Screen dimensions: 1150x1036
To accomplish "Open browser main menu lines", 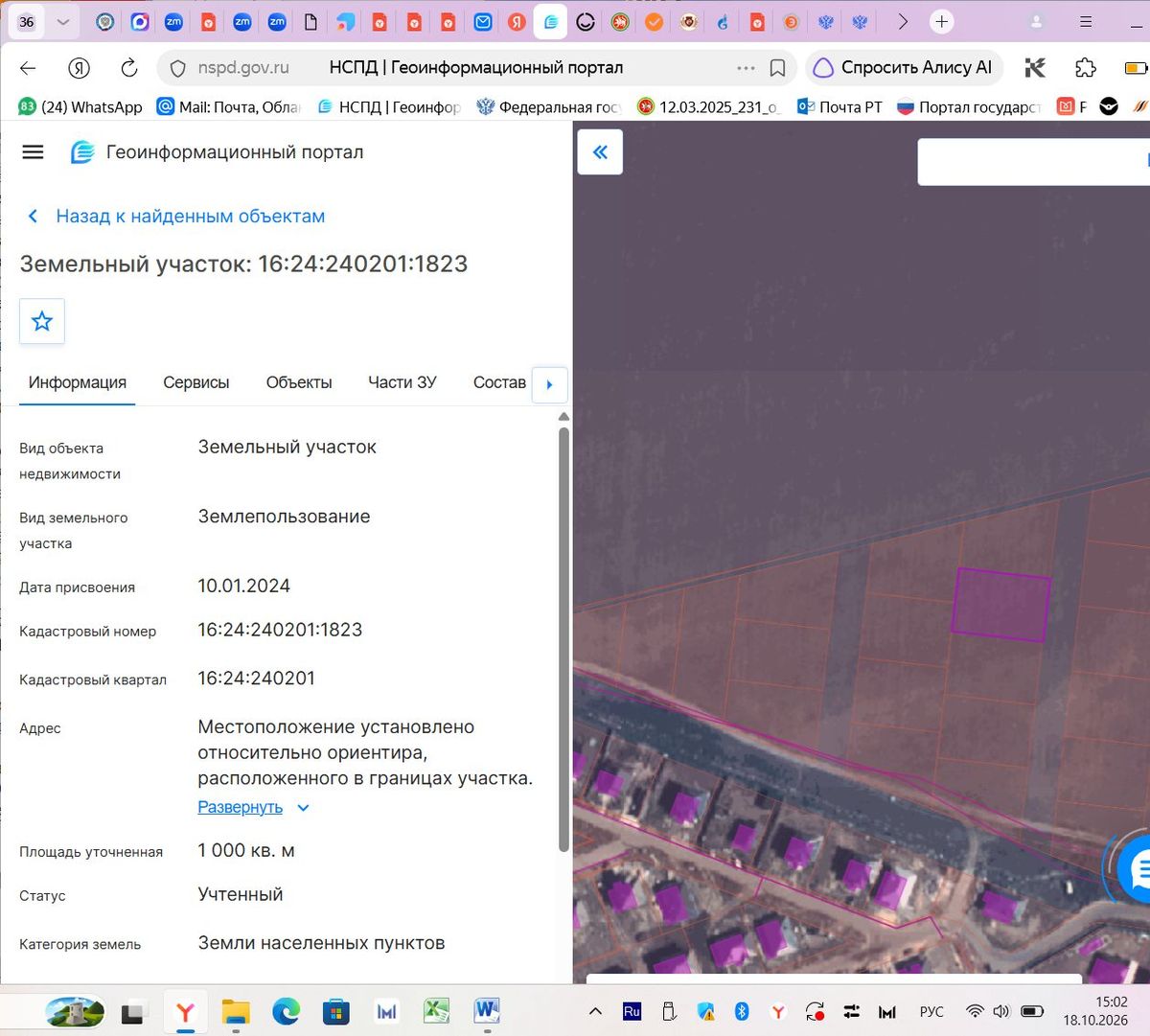I will tap(1085, 21).
